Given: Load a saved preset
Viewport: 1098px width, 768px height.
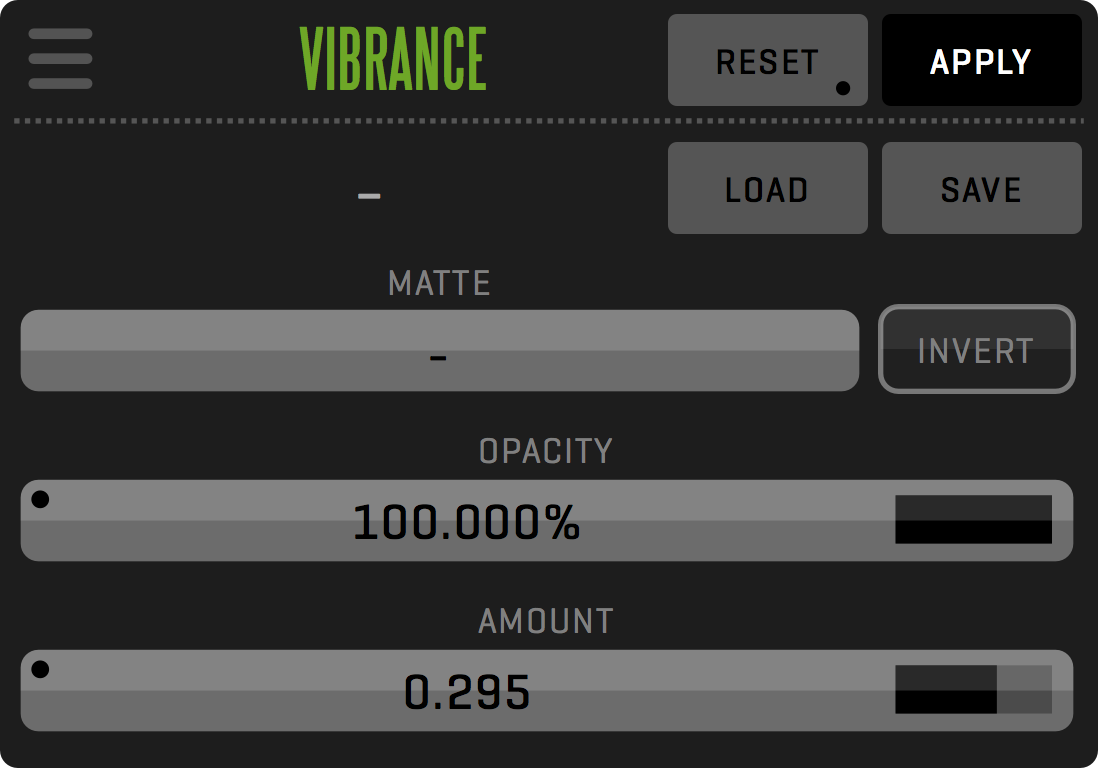Looking at the screenshot, I should click(x=767, y=189).
